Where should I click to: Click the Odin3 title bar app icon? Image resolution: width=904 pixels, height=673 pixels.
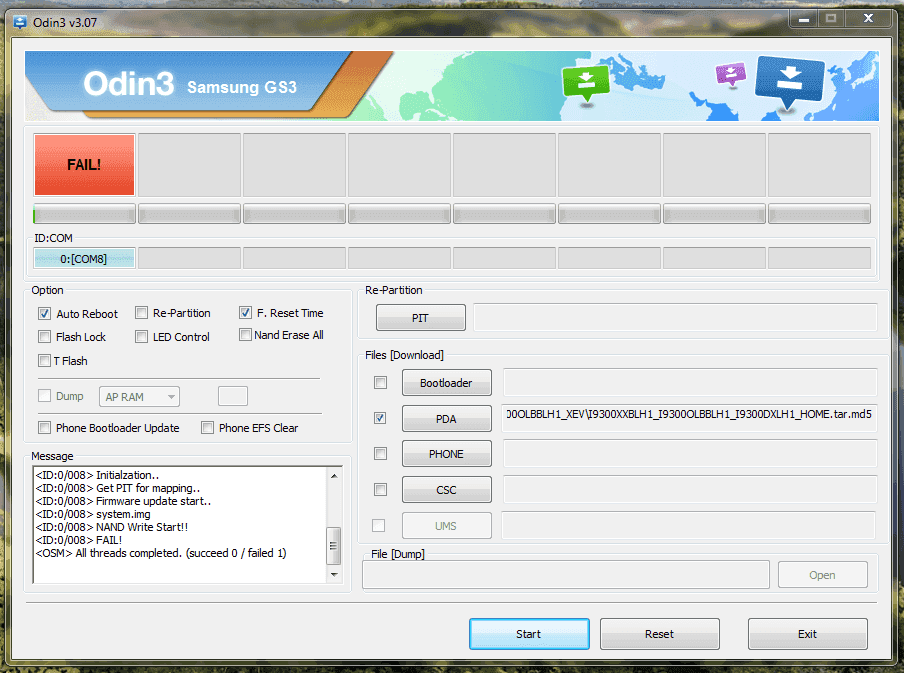pos(20,22)
